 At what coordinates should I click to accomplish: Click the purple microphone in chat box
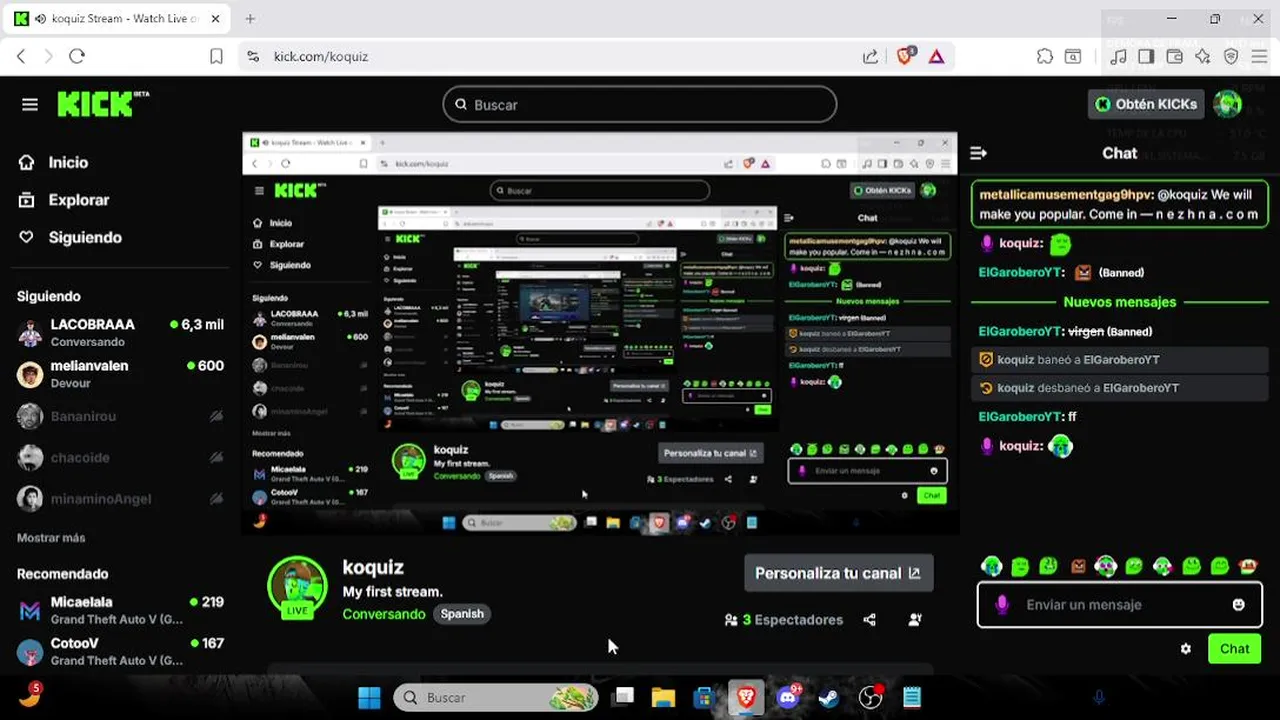1002,605
